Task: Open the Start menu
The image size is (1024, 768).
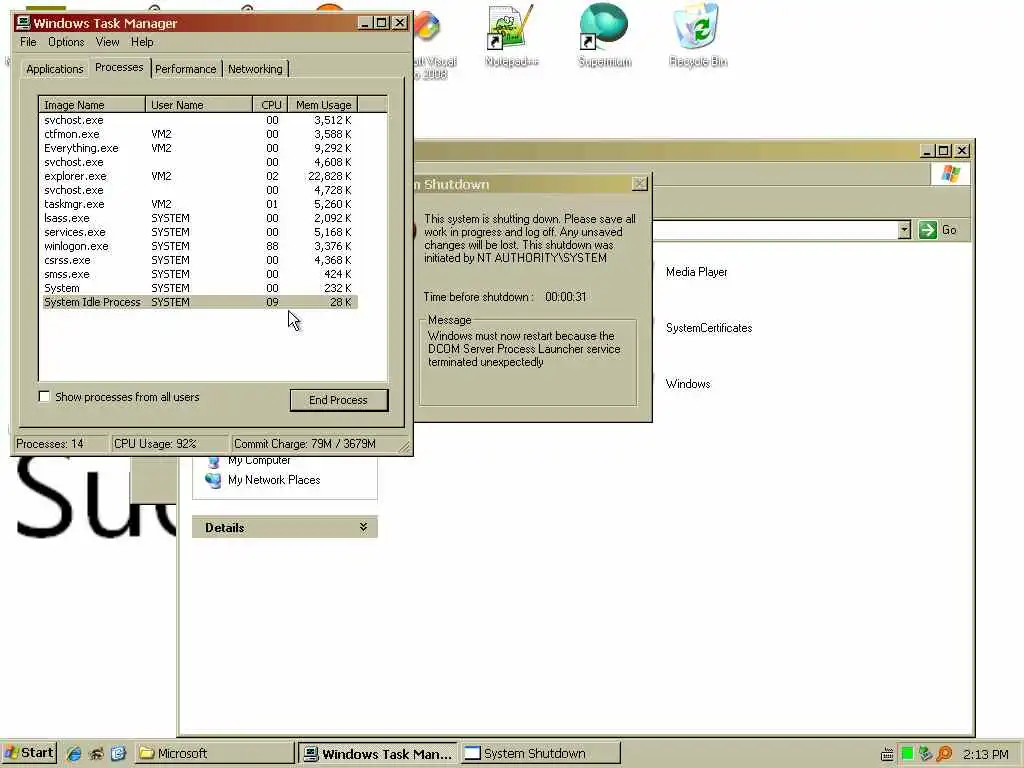Action: [x=29, y=753]
